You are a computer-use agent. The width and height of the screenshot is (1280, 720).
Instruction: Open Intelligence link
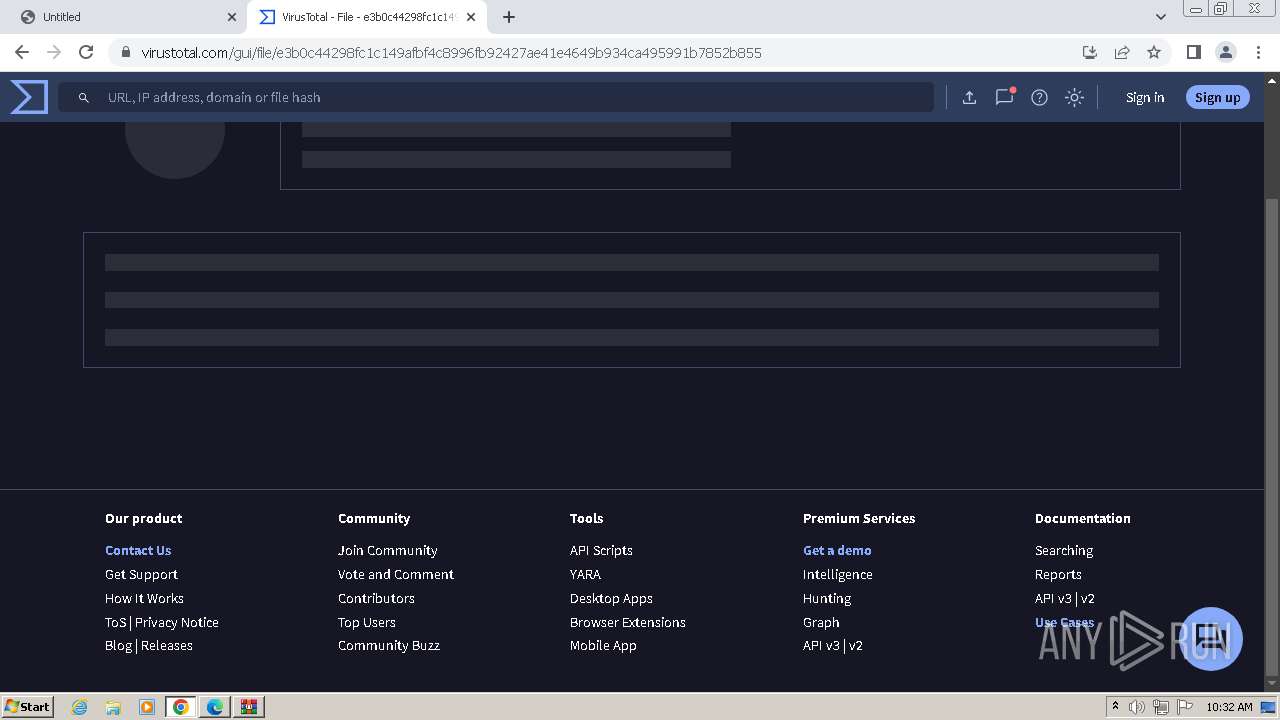tap(838, 574)
